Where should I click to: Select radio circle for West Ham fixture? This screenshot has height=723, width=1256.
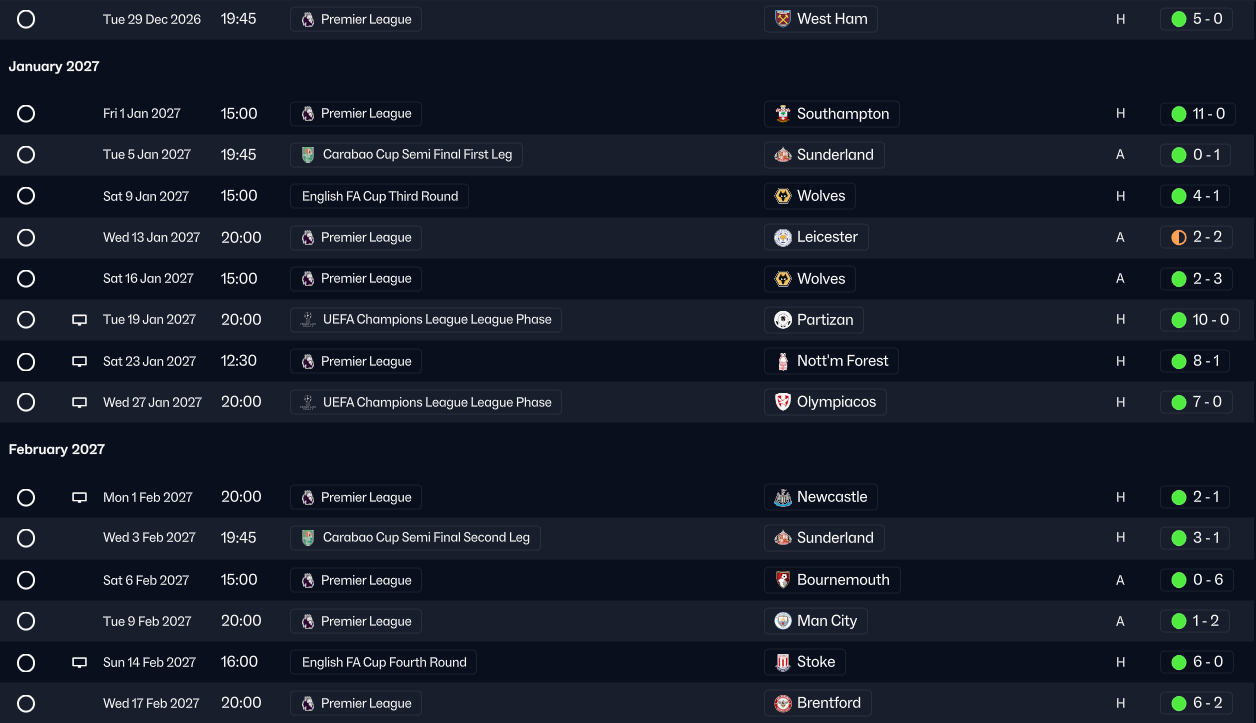[26, 19]
